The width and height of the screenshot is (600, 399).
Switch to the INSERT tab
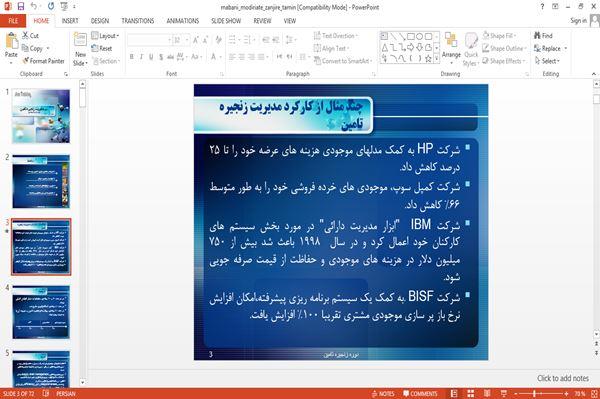click(70, 21)
